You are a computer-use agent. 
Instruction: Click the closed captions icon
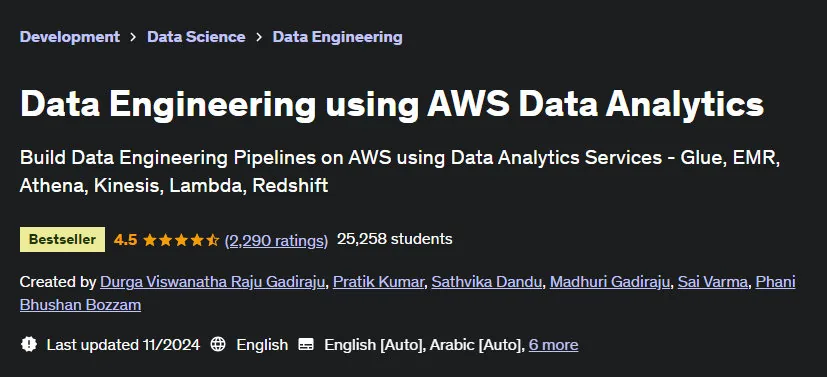[306, 345]
